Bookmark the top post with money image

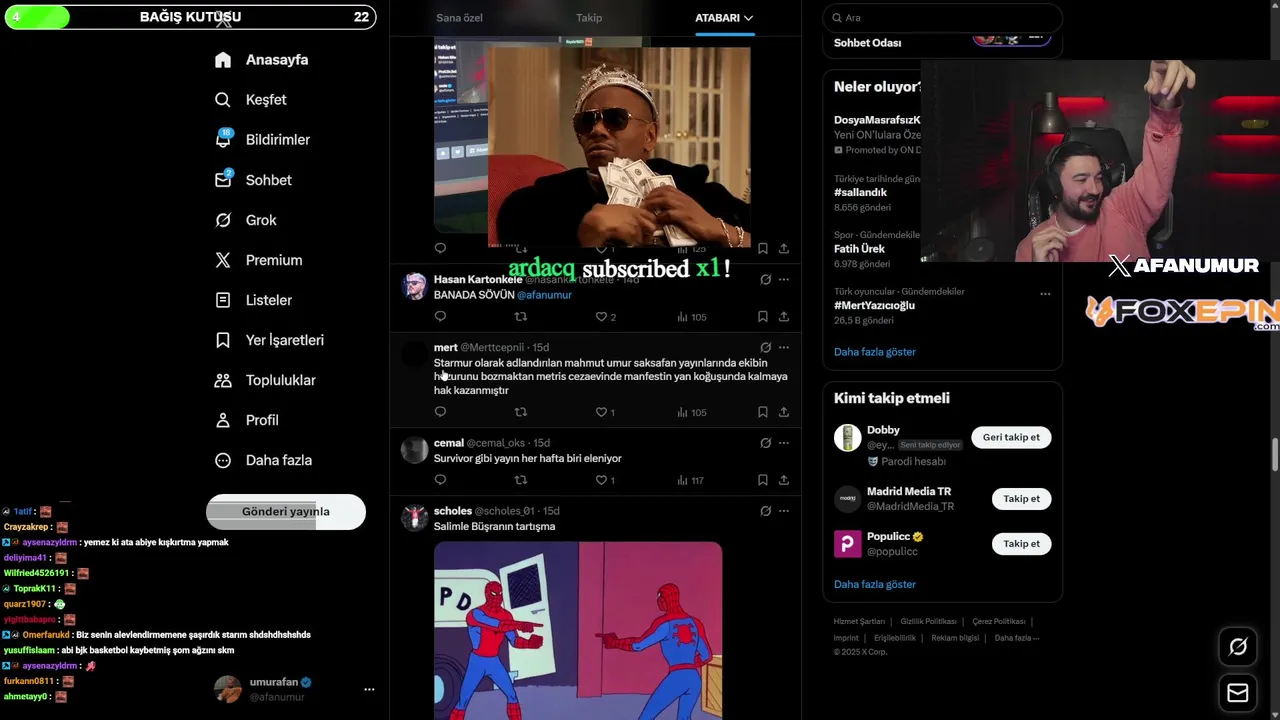[x=762, y=248]
